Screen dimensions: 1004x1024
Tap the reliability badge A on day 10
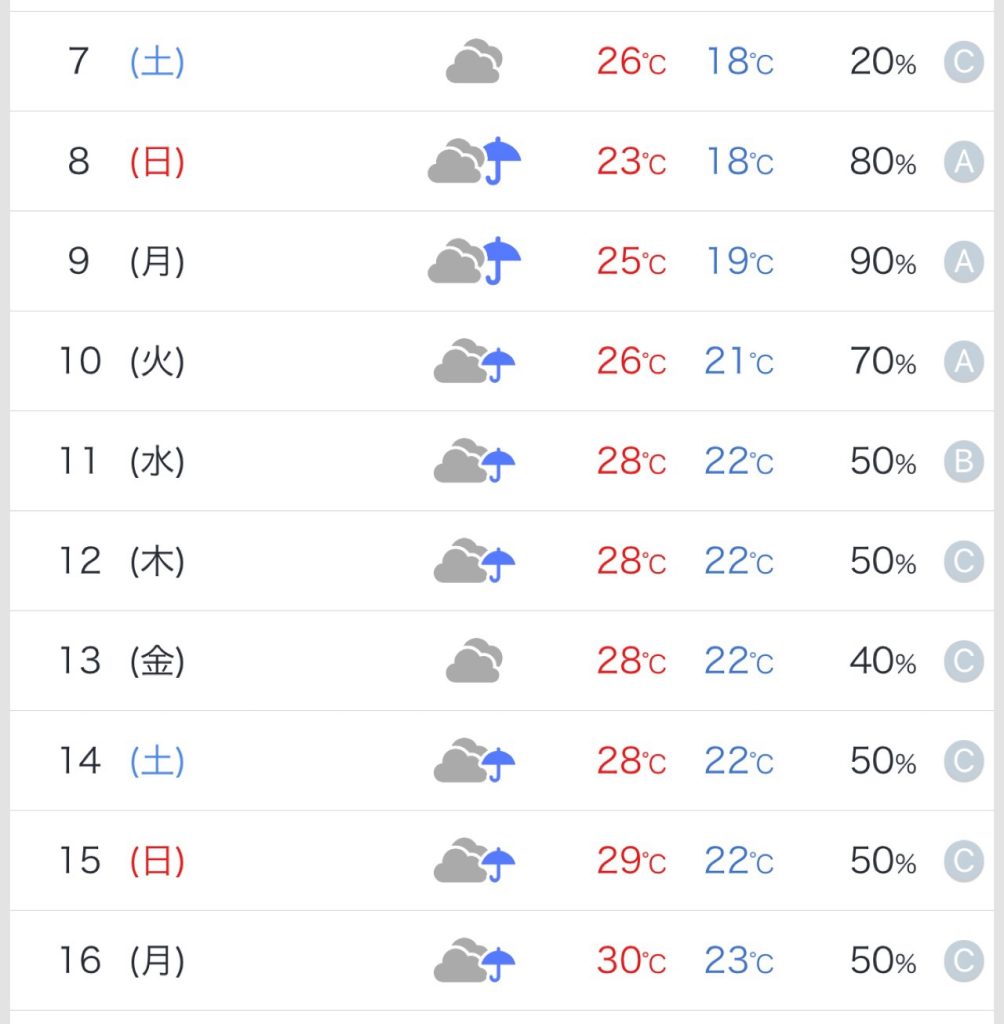pyautogui.click(x=964, y=361)
